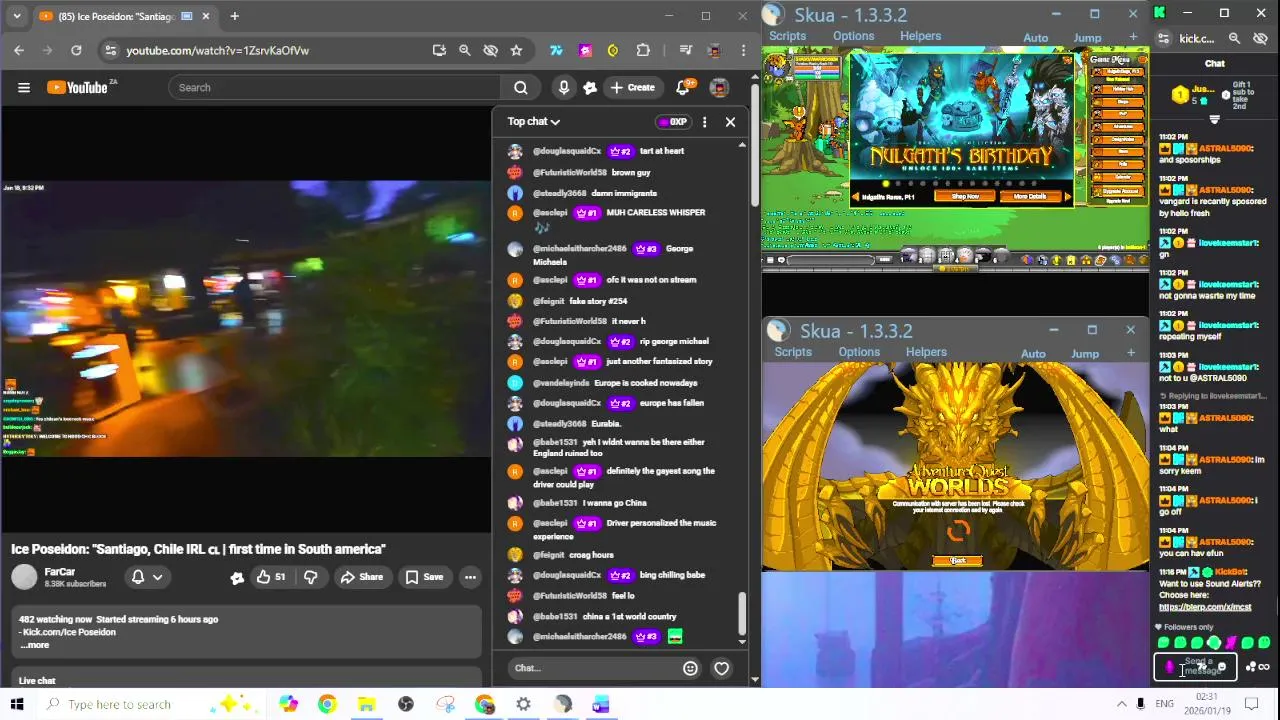Open Helpers menu in top Skua window
This screenshot has width=1280, height=720.
point(920,36)
